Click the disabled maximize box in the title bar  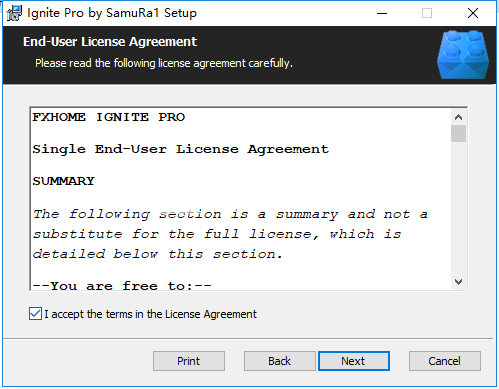pos(427,13)
